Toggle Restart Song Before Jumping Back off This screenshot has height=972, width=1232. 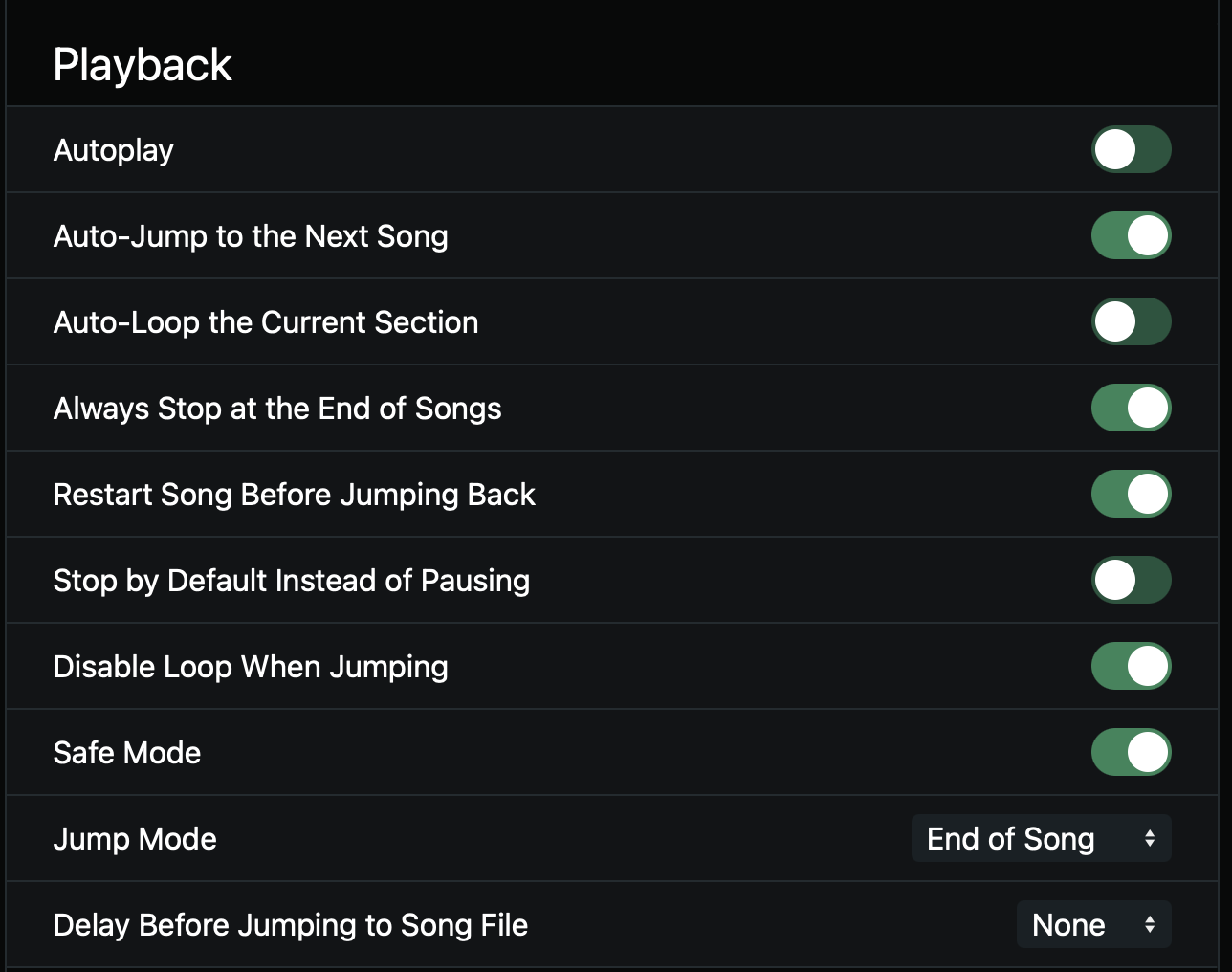(x=1132, y=494)
